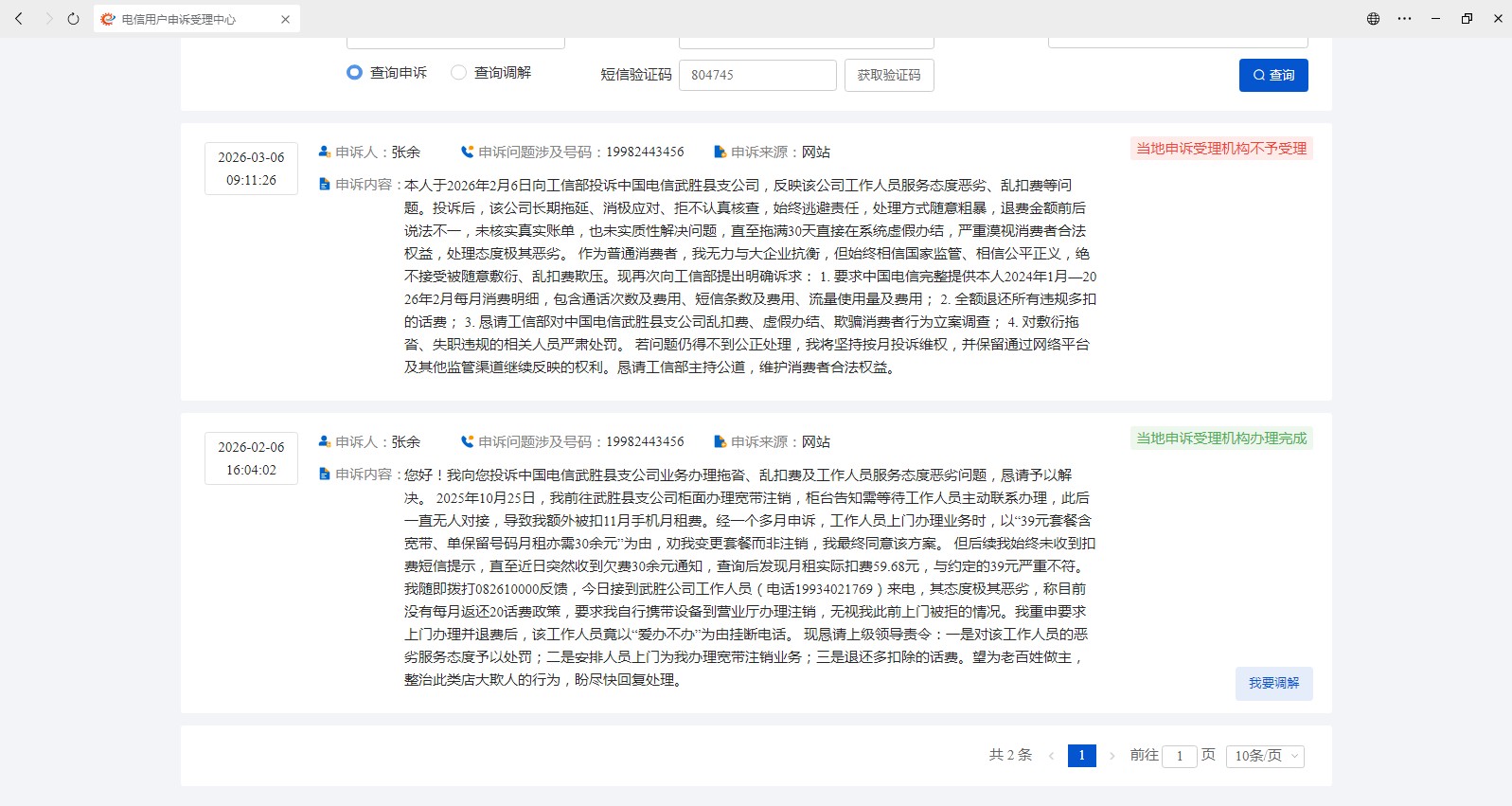Switch to the 电信用户申诉受理中心 tab
This screenshot has height=806, width=1512.
(180, 19)
